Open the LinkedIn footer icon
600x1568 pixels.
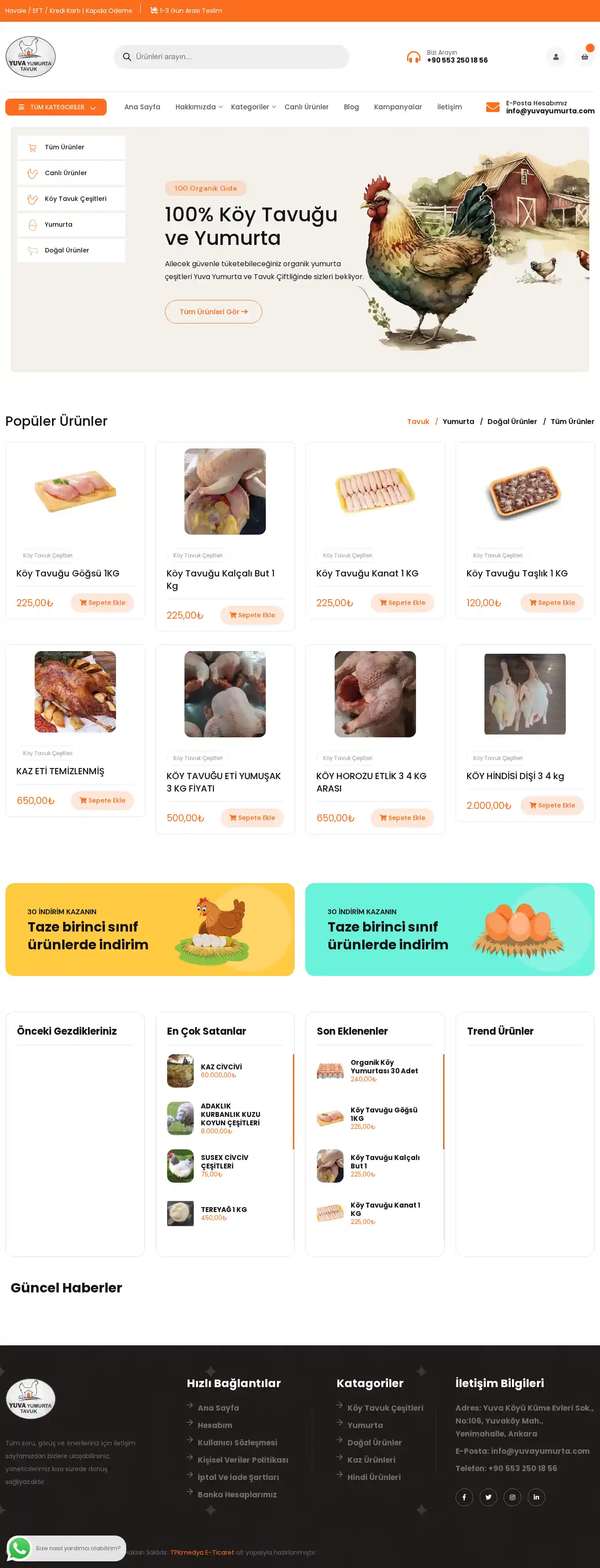coord(536,1497)
